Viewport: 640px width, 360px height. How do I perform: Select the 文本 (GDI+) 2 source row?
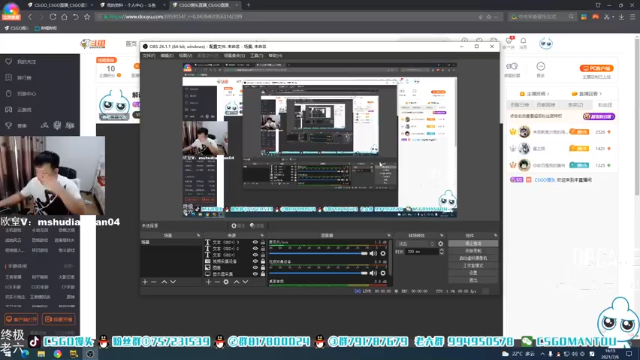[235, 249]
